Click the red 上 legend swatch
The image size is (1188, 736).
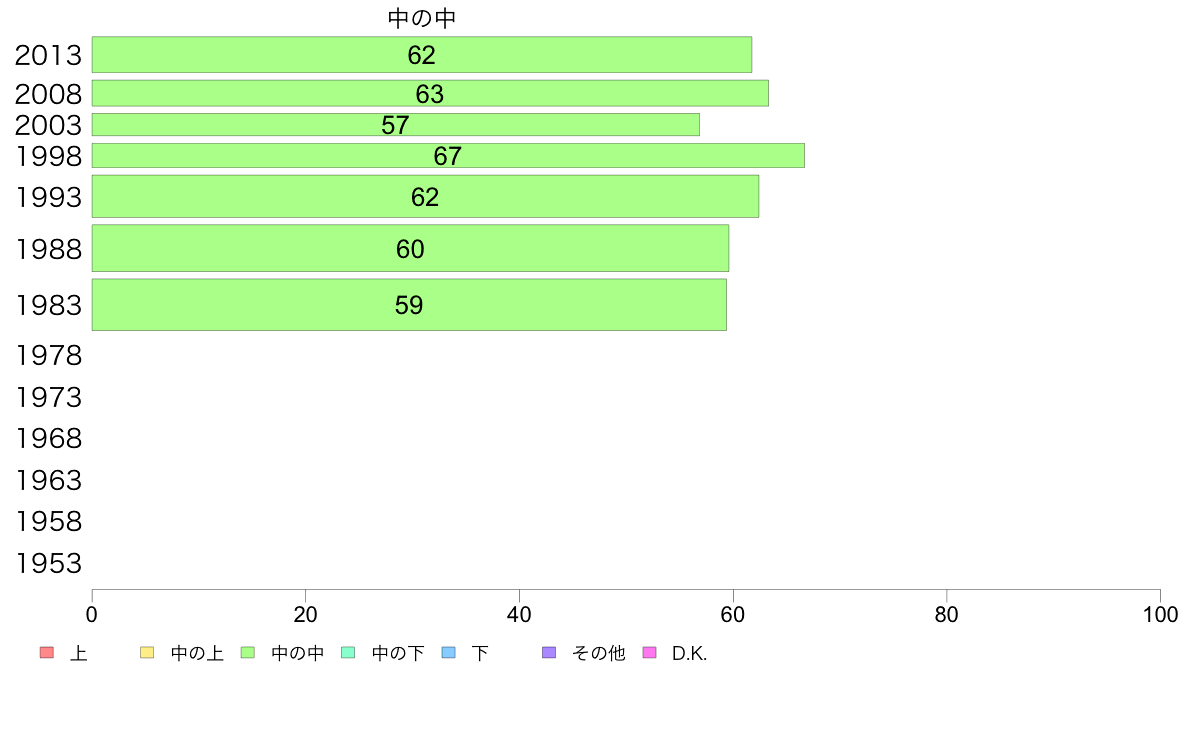47,653
